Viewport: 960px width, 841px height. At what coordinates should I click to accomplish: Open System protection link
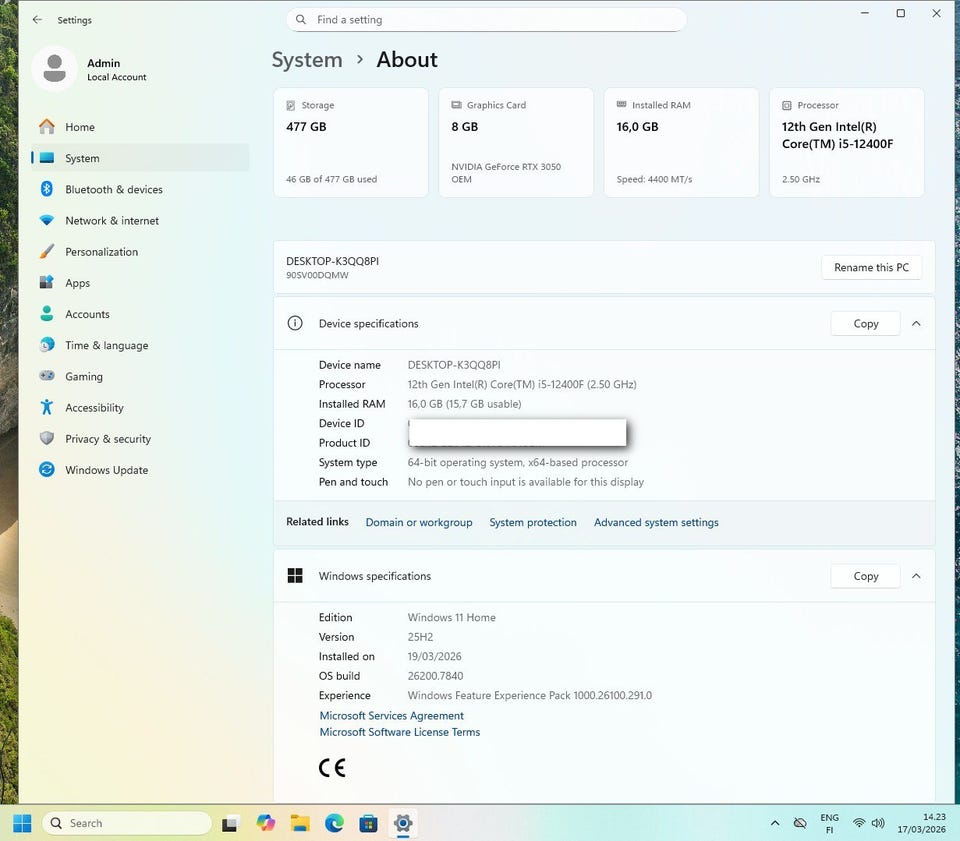point(533,522)
